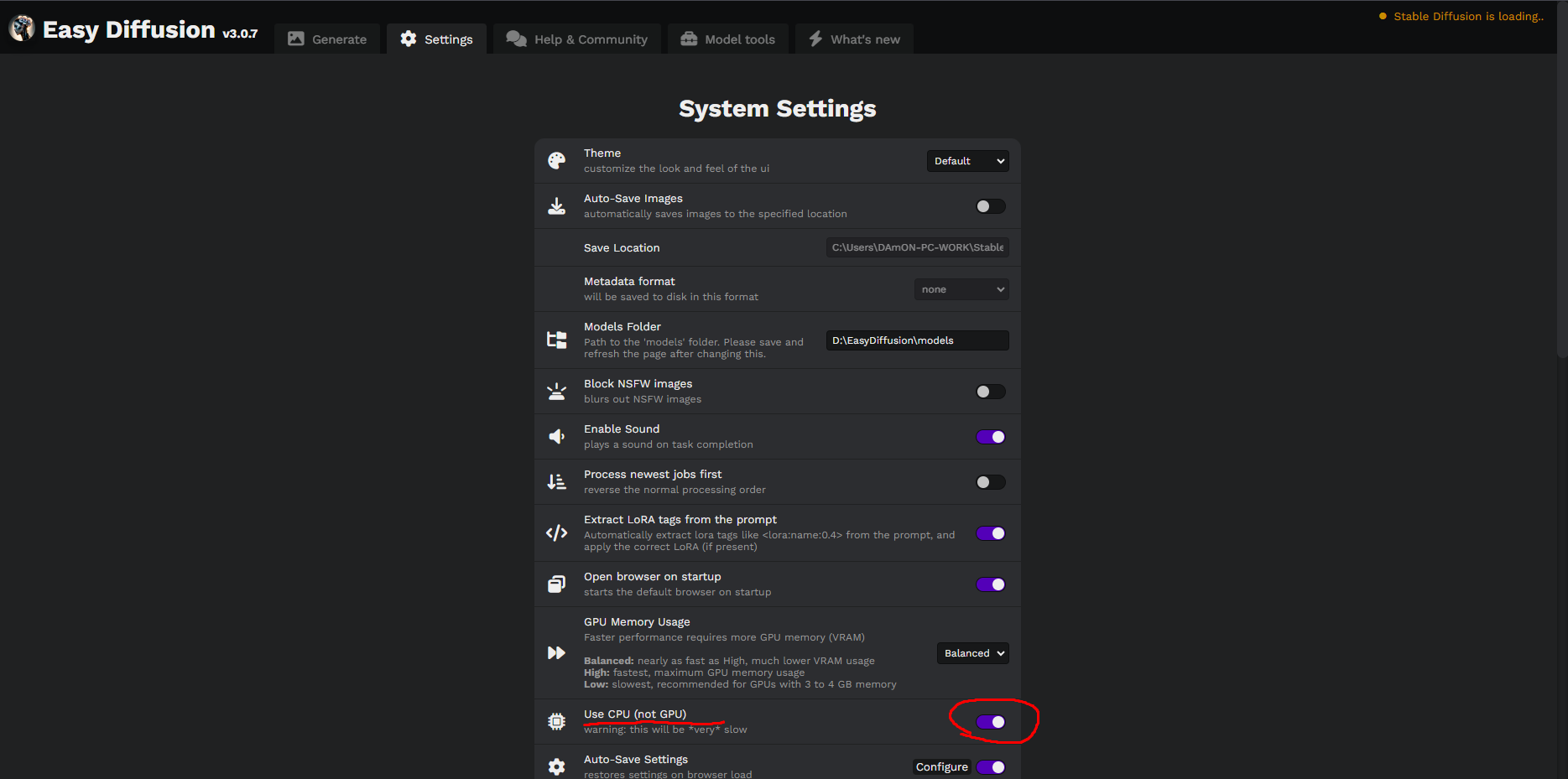Click the Block NSFW images icon
This screenshot has width=1568, height=779.
(x=556, y=391)
